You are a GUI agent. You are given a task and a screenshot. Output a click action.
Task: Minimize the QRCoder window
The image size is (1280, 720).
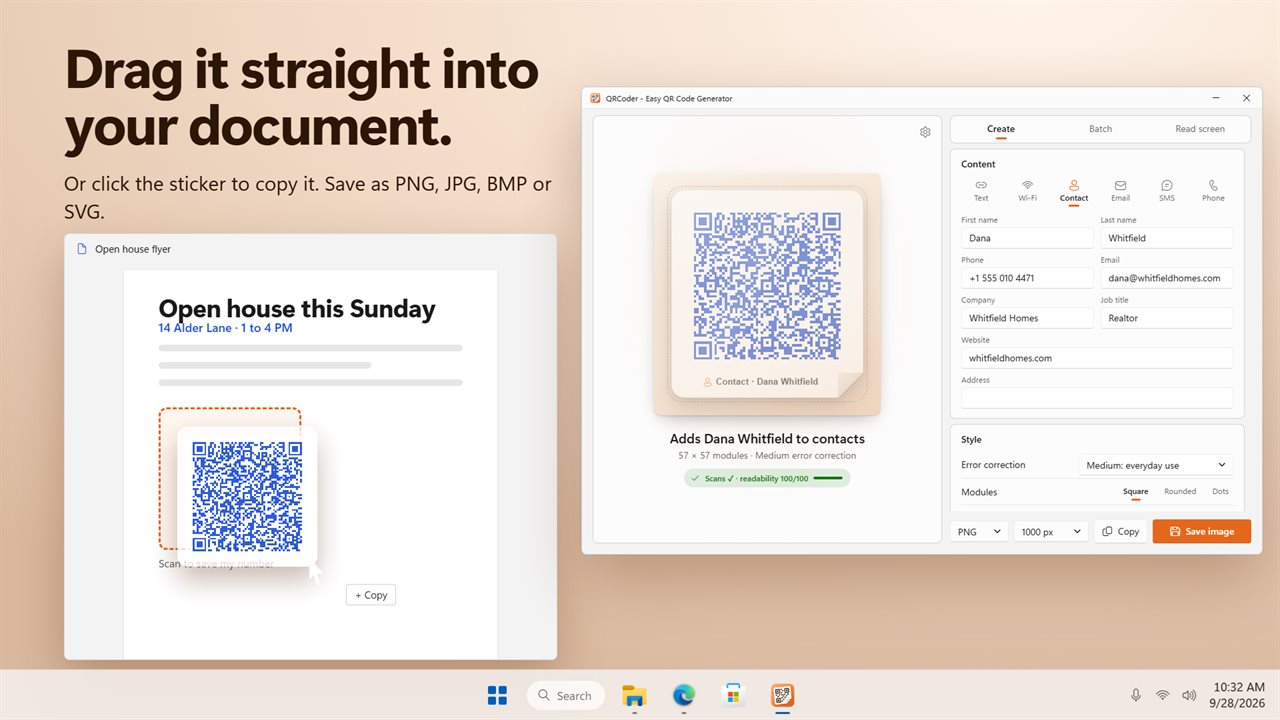coord(1216,98)
